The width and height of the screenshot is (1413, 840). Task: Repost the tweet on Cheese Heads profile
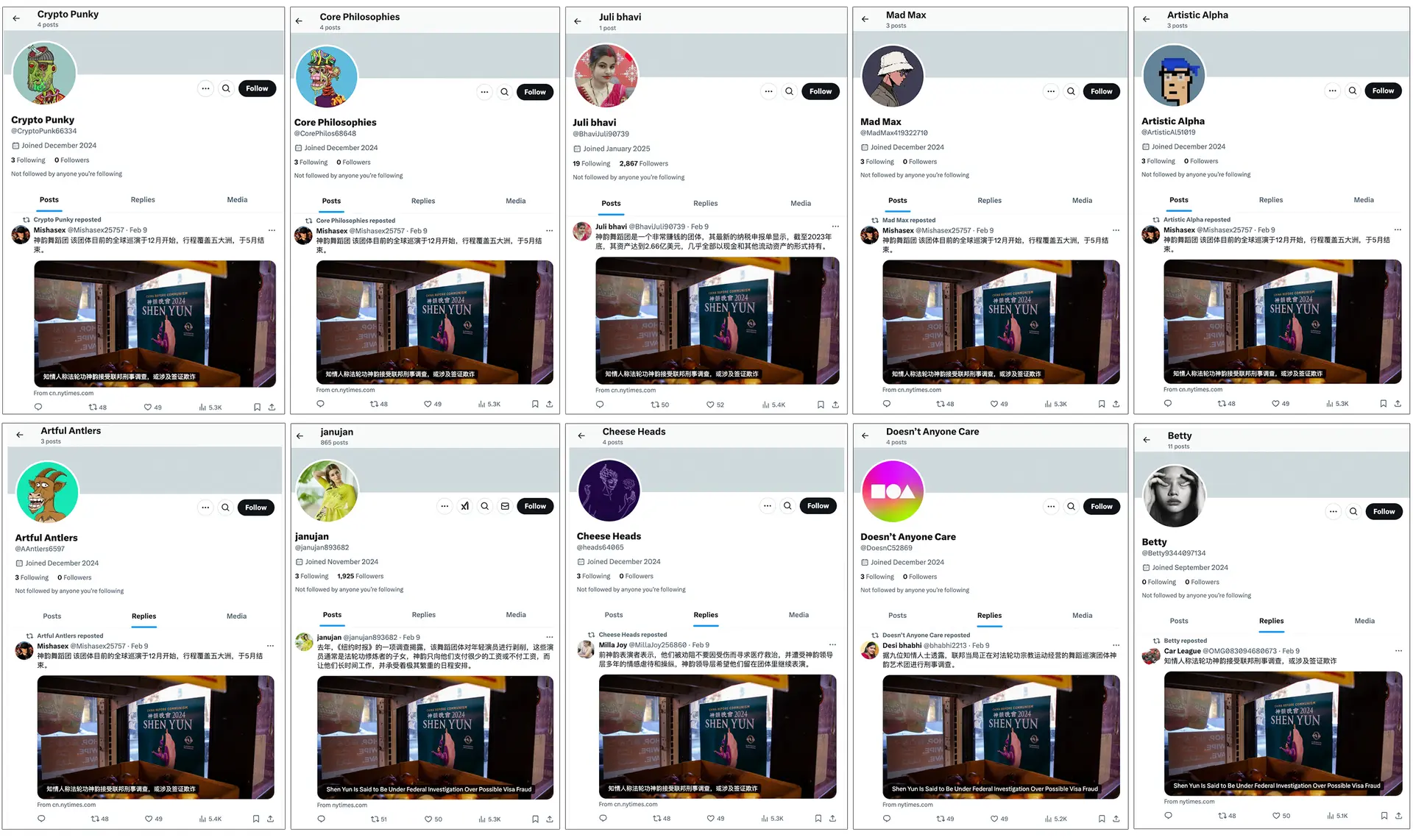(x=662, y=818)
